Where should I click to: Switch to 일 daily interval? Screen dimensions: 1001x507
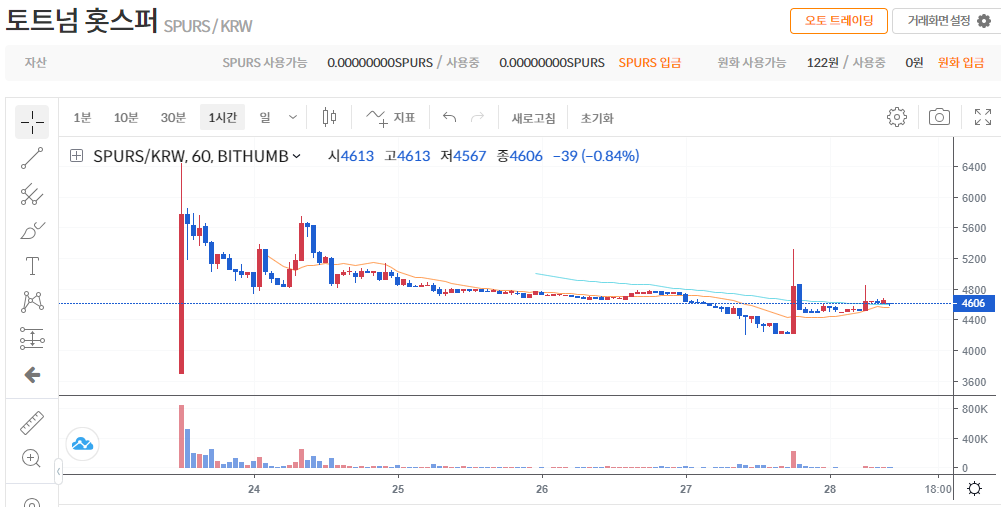click(x=265, y=117)
